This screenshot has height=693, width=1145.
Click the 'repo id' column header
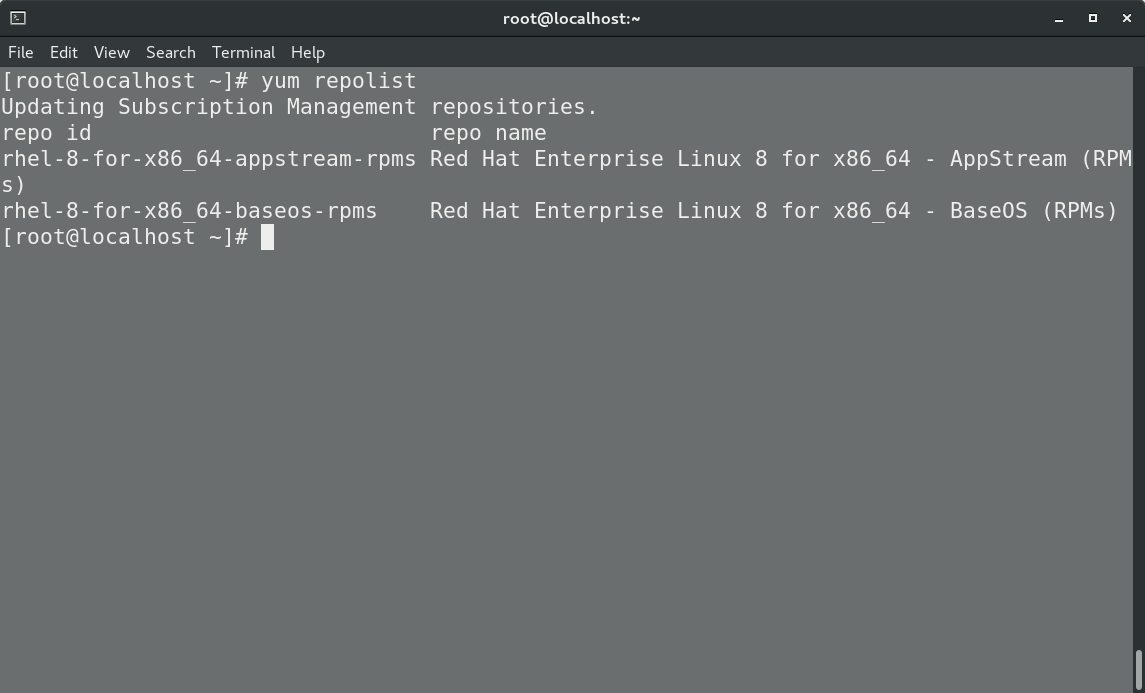[x=46, y=133]
